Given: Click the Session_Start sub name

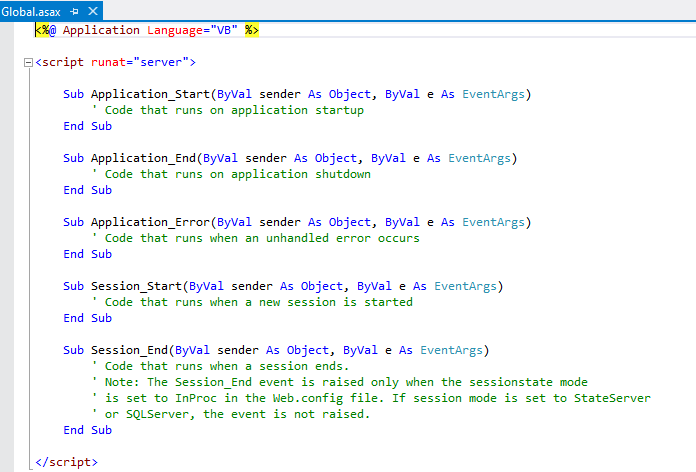Looking at the screenshot, I should pyautogui.click(x=136, y=286).
